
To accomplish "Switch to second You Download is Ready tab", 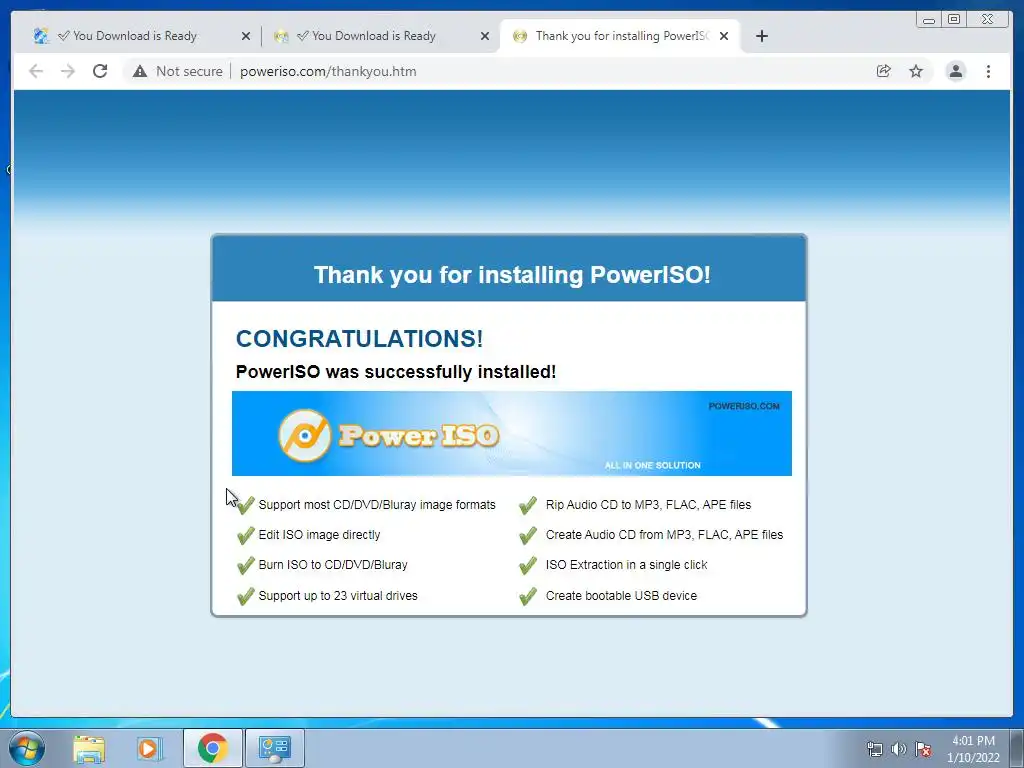I will (x=374, y=36).
